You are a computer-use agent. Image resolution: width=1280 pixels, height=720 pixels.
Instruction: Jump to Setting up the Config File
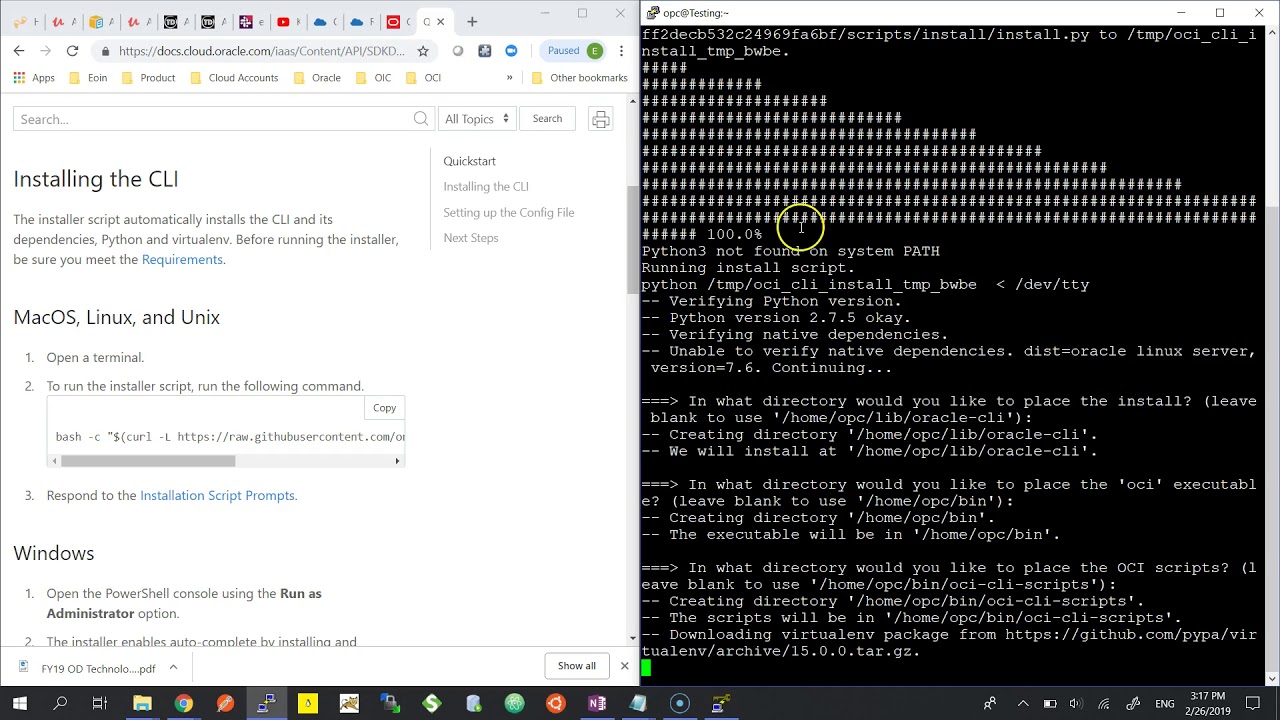click(509, 212)
